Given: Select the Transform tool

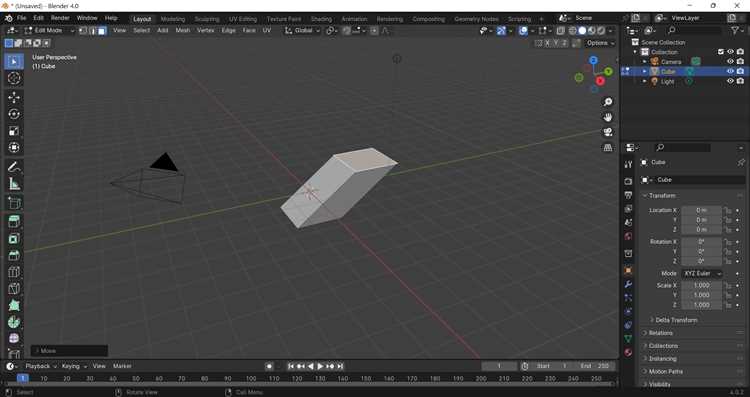Looking at the screenshot, I should pos(14,148).
